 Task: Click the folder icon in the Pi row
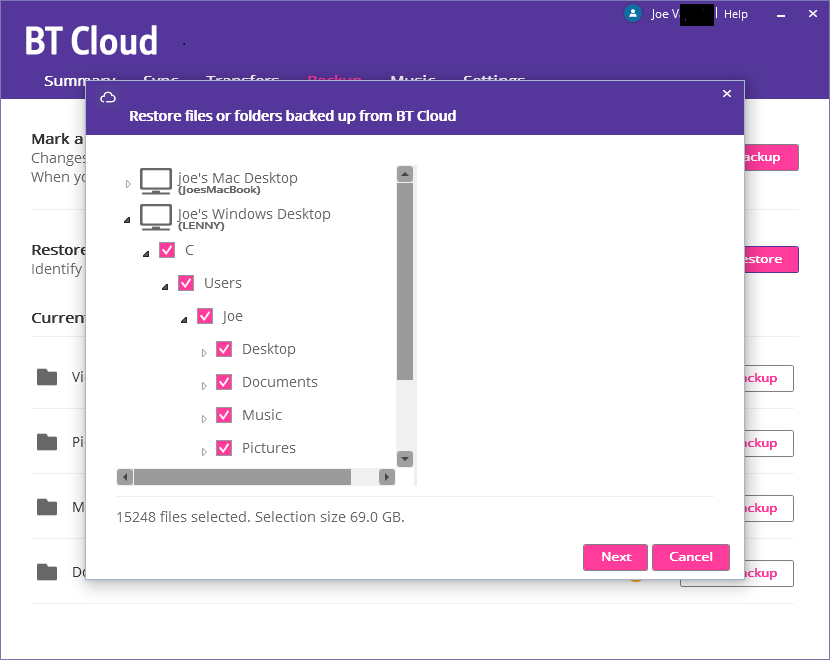pos(47,442)
